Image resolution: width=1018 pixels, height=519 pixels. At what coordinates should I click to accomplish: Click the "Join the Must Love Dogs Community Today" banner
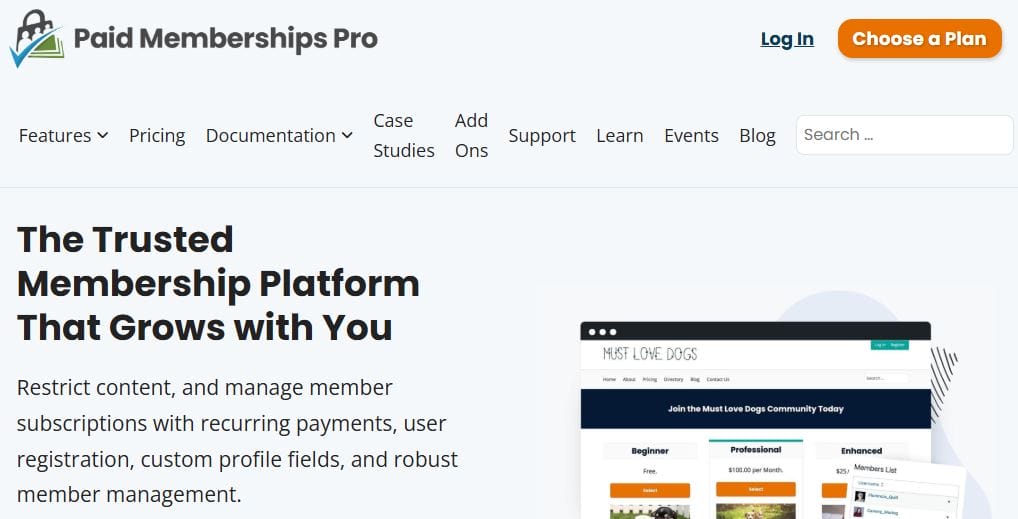(756, 409)
